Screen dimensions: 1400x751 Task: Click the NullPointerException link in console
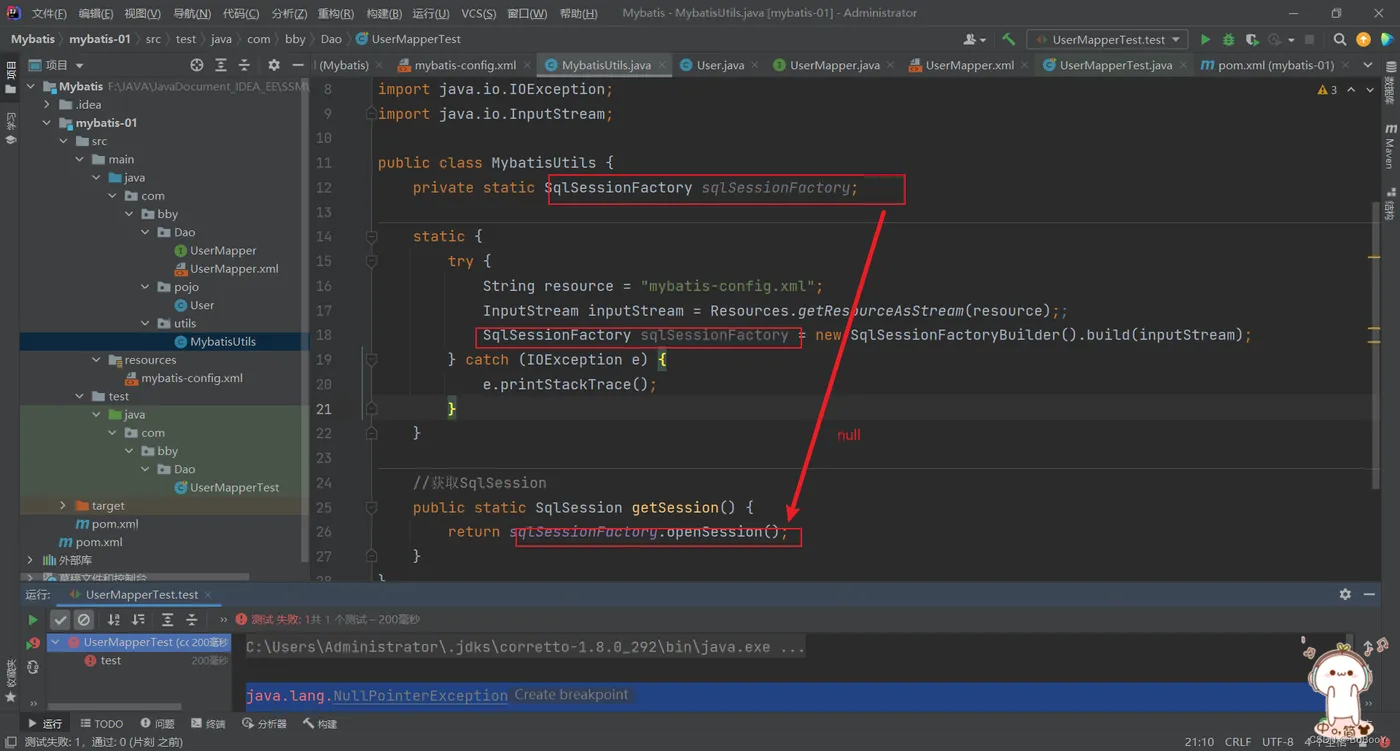pyautogui.click(x=420, y=695)
